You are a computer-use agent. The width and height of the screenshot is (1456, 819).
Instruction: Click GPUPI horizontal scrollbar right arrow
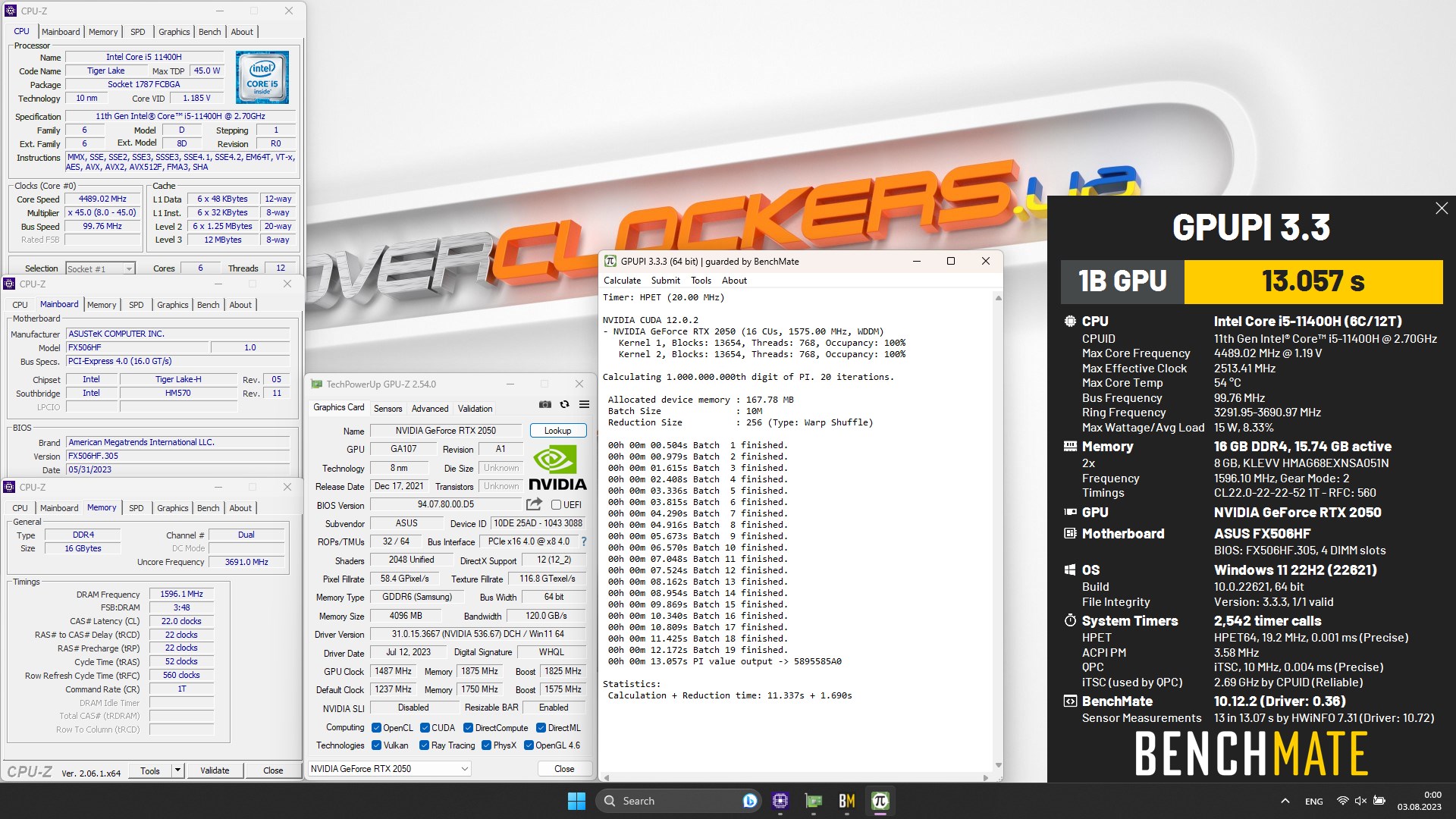coord(985,777)
